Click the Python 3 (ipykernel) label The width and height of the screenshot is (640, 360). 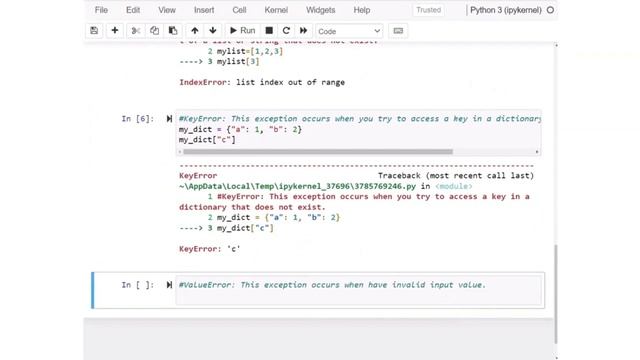coord(505,10)
